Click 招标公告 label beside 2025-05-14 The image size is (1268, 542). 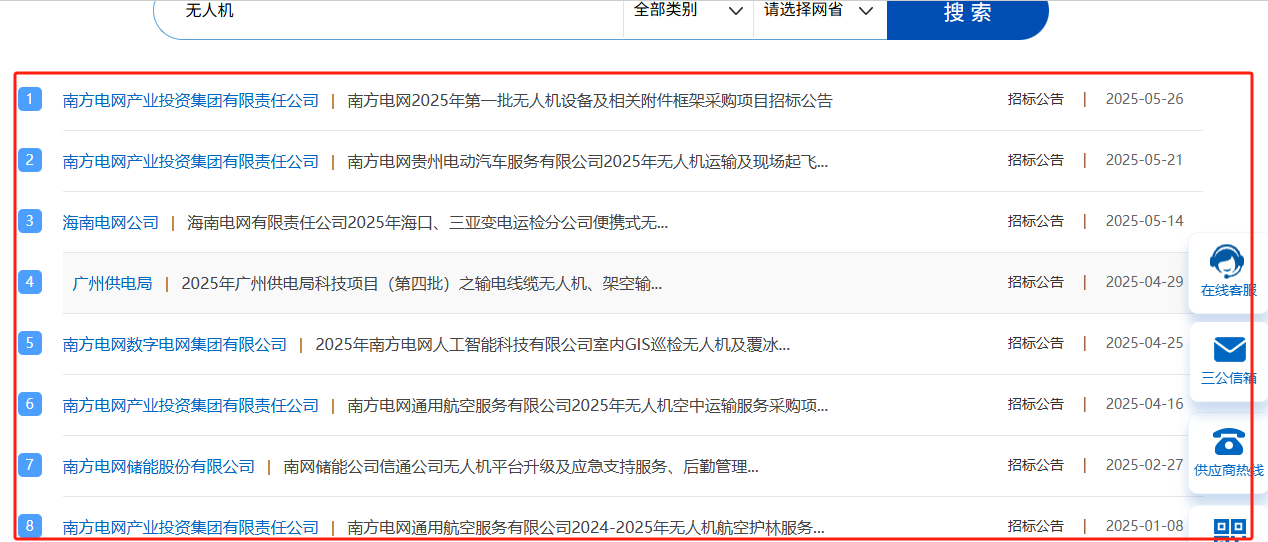click(1036, 221)
